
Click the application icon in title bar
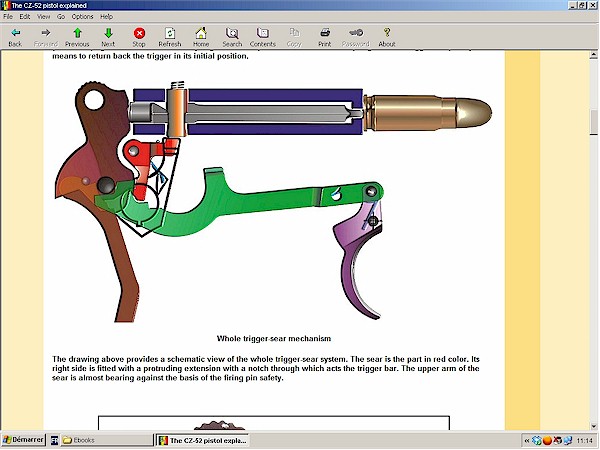click(x=5, y=5)
